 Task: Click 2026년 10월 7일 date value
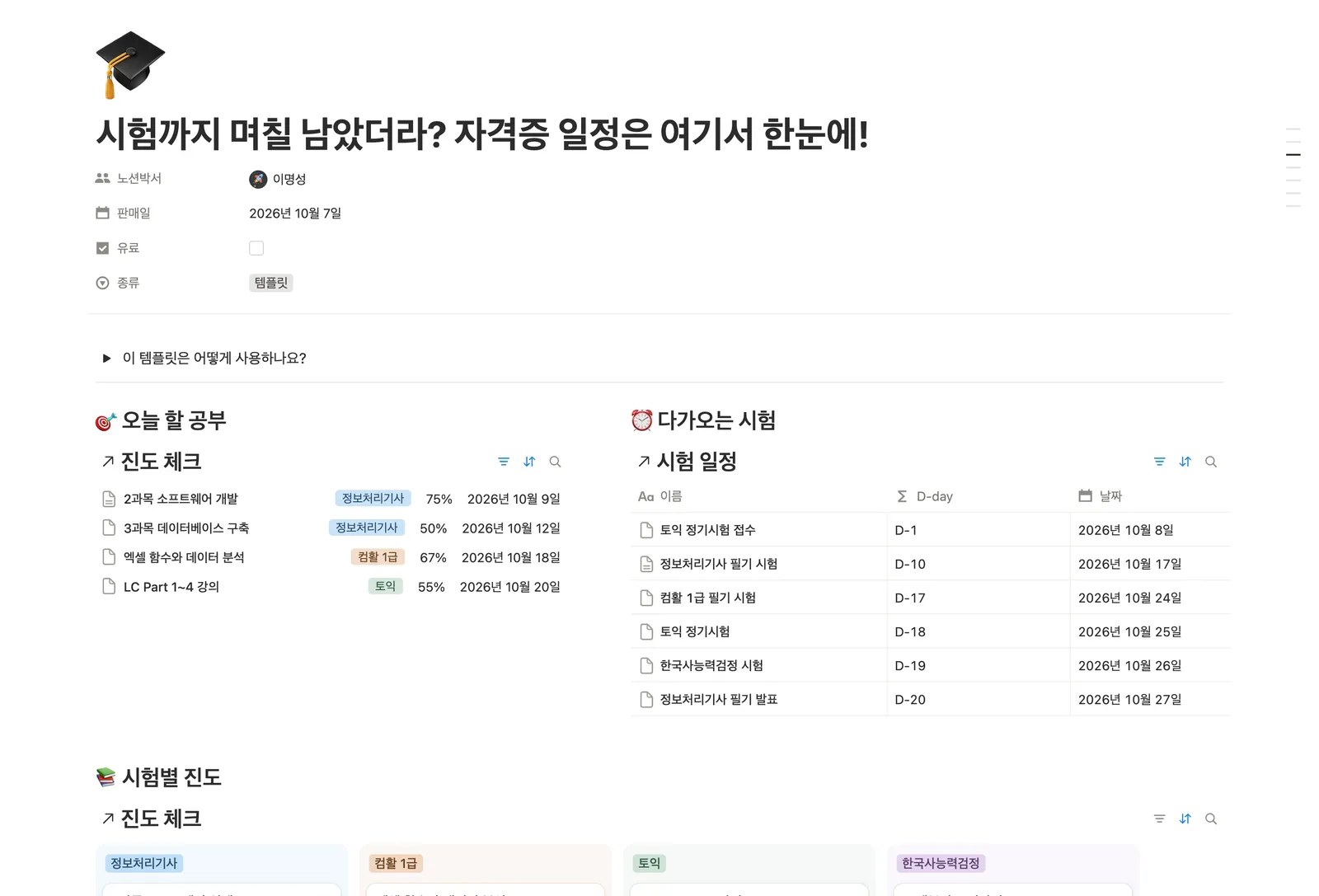tap(295, 213)
